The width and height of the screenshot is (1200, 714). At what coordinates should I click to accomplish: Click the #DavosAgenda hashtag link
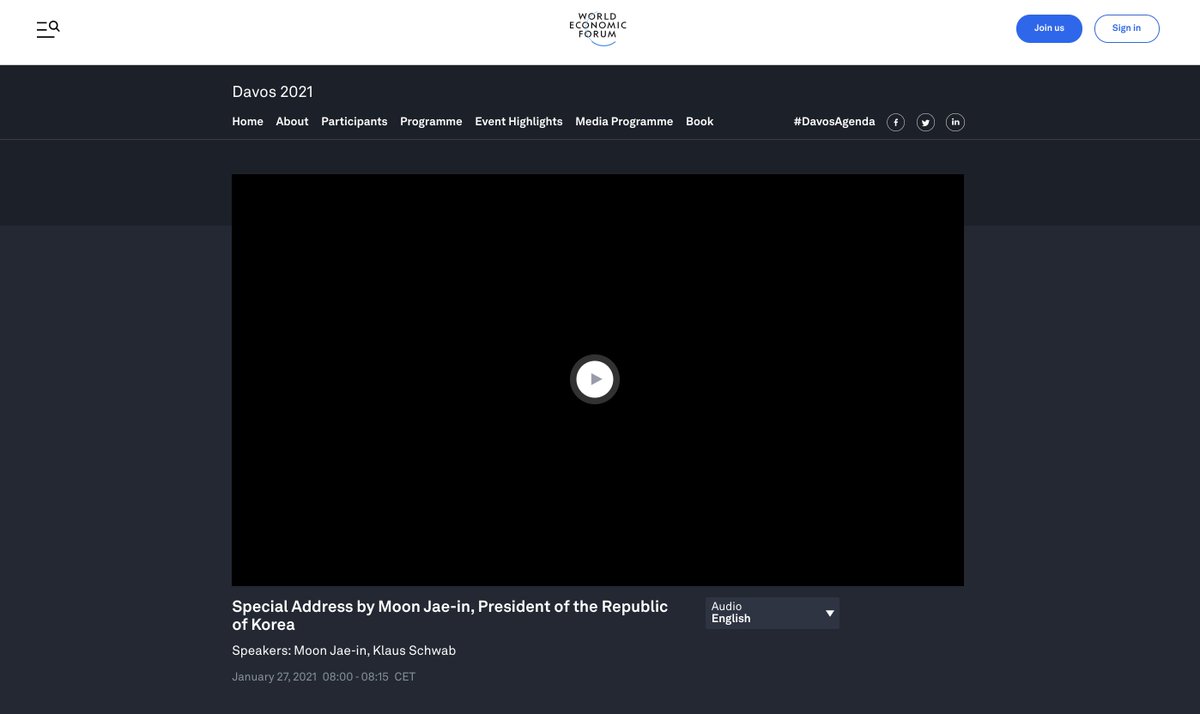pyautogui.click(x=834, y=121)
